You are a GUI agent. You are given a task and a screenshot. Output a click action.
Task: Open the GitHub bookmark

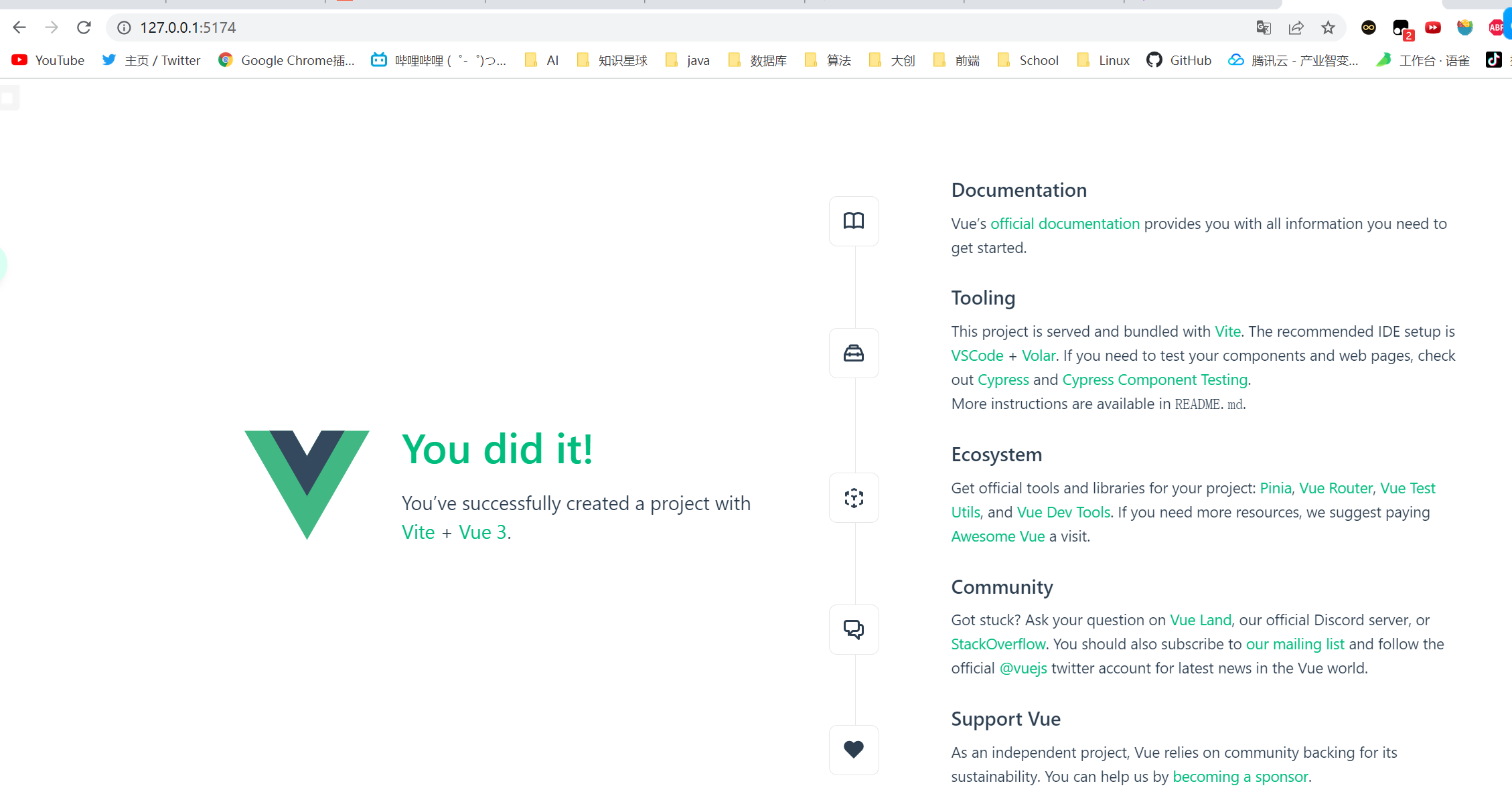click(1179, 60)
